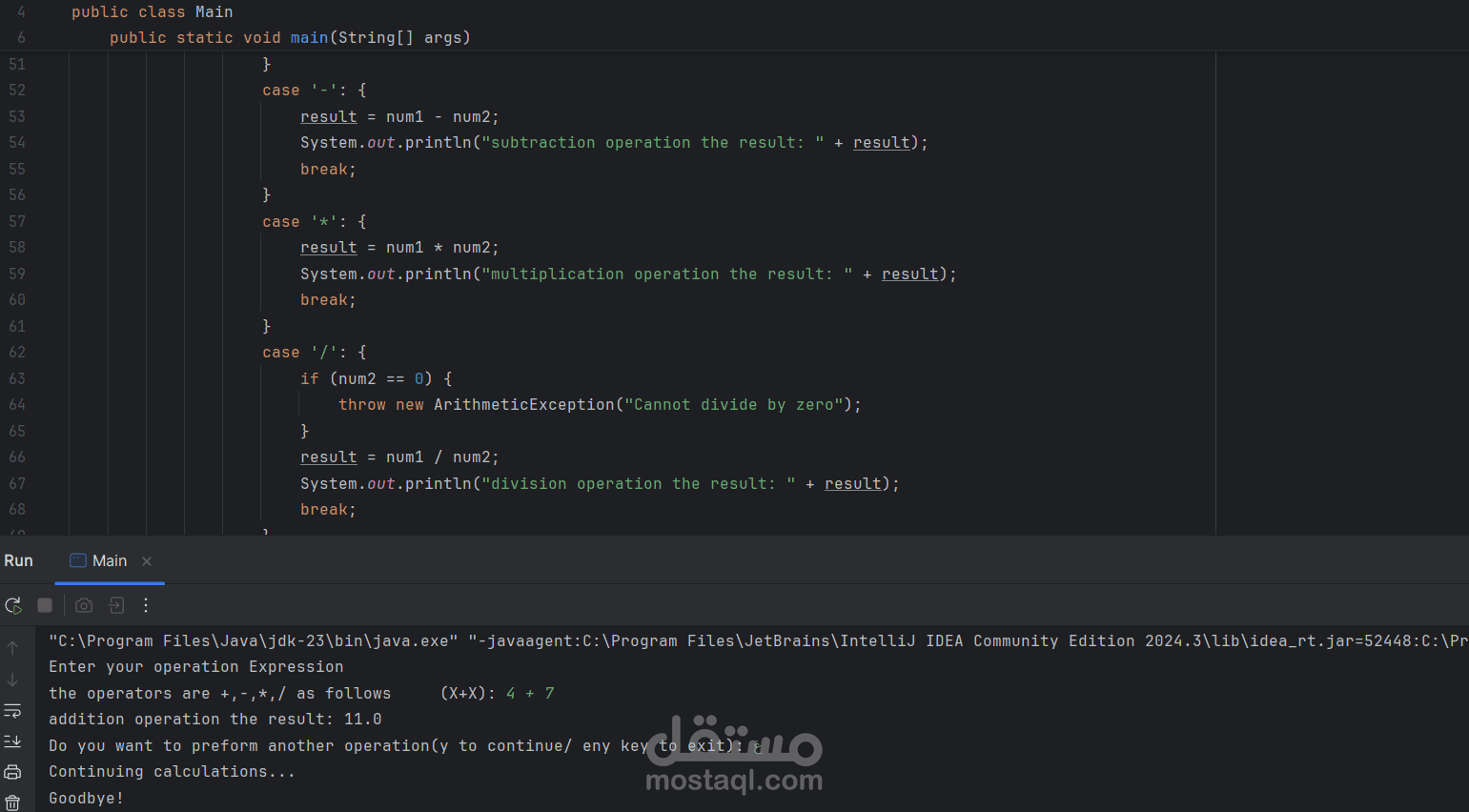Click 'result = num1 * num2;' statement

[x=399, y=248]
